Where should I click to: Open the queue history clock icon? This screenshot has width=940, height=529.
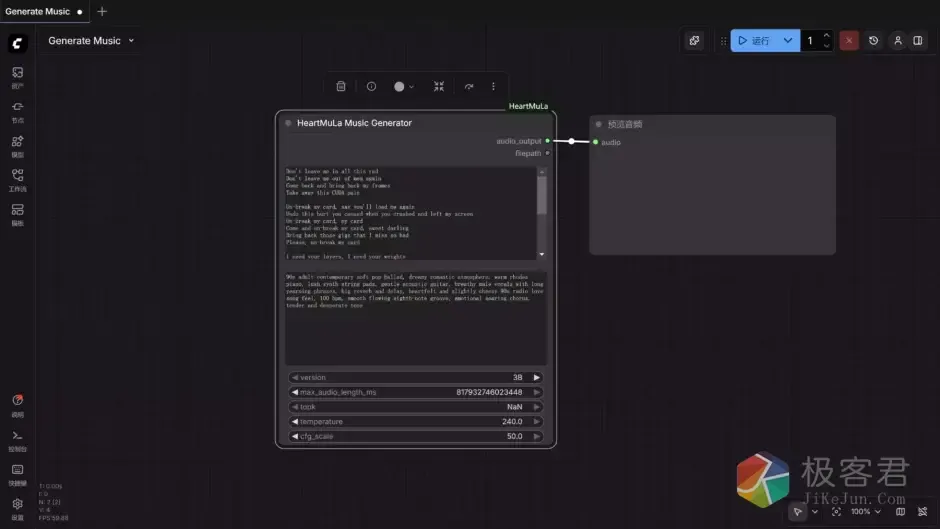click(873, 41)
